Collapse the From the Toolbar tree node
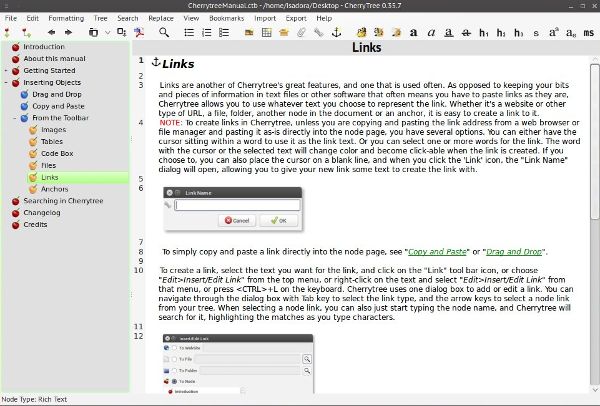Viewport: 600px width, 406px height. [15, 118]
